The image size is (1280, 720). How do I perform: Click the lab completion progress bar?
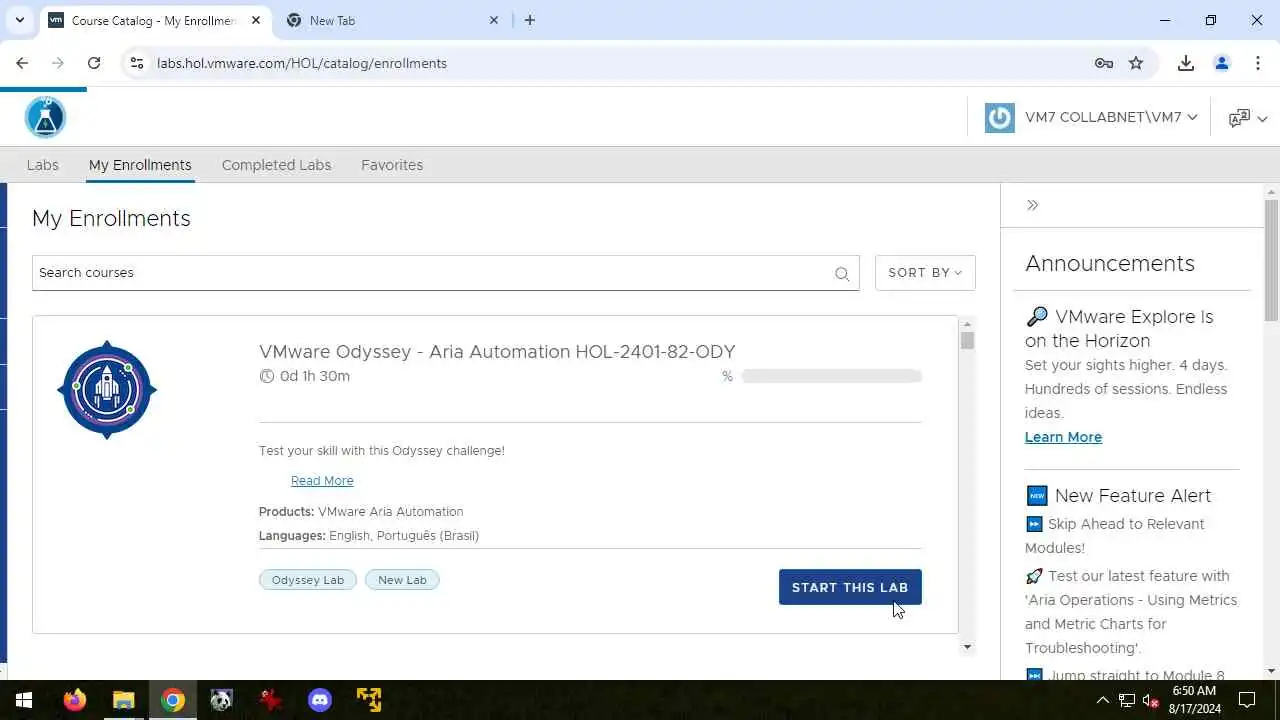click(x=831, y=376)
